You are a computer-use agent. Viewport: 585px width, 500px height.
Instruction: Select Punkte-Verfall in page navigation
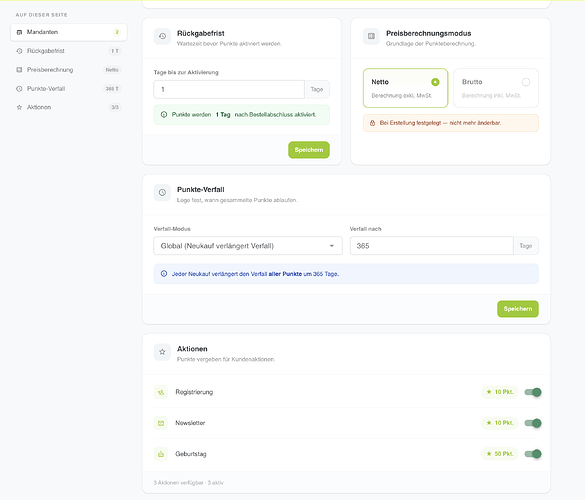(69, 88)
